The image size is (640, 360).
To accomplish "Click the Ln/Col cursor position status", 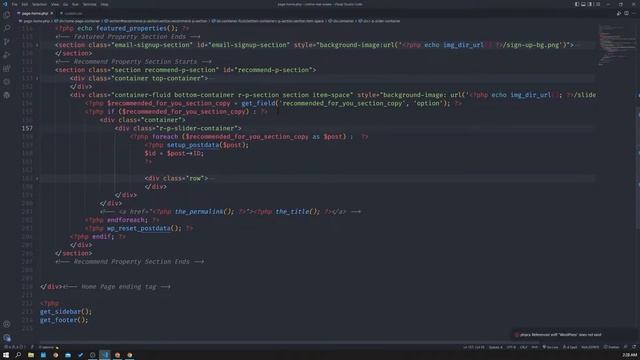I will 474,347.
